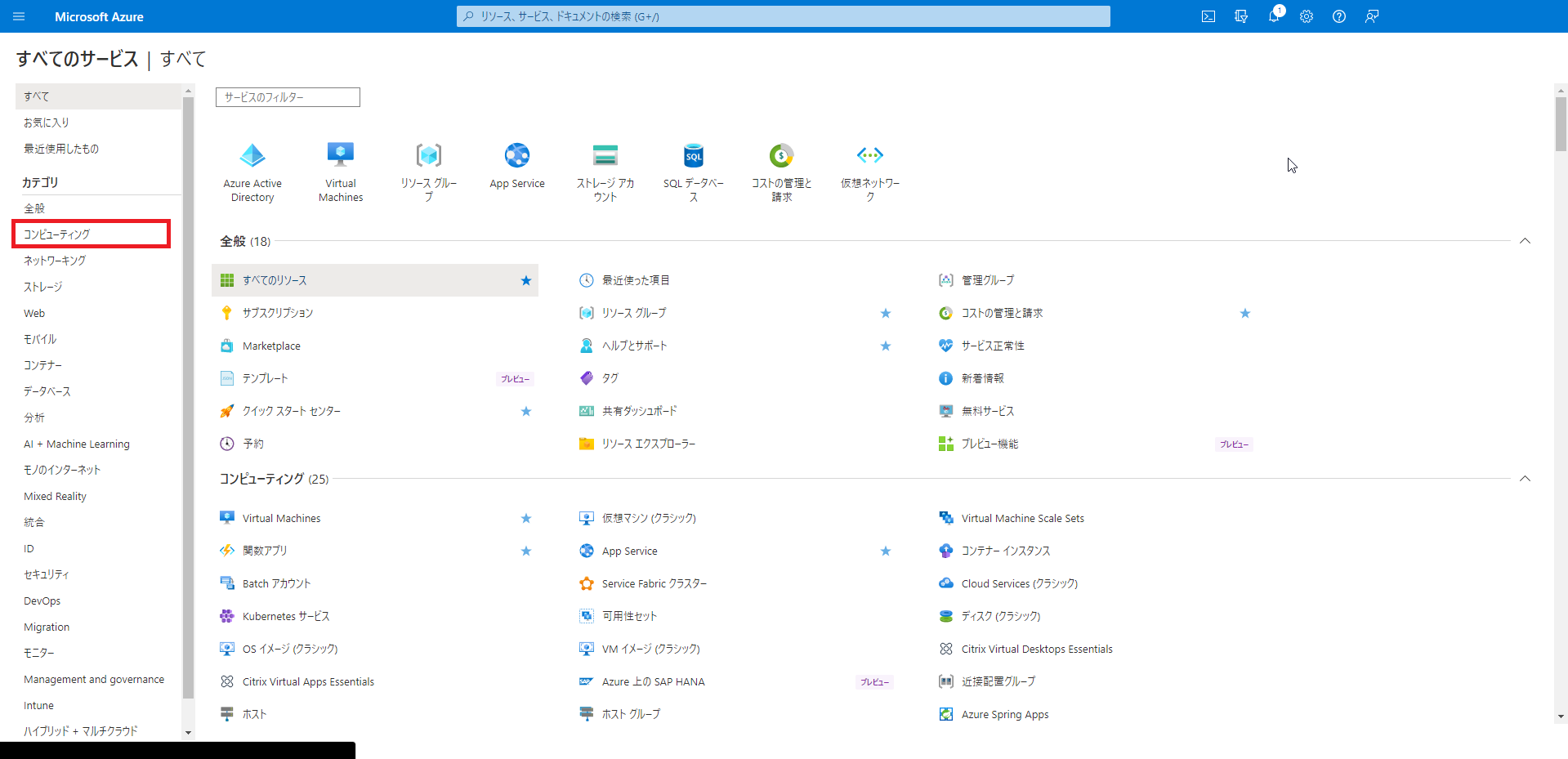1568x759 pixels.
Task: Open the help question mark icon
Action: coord(1339,16)
